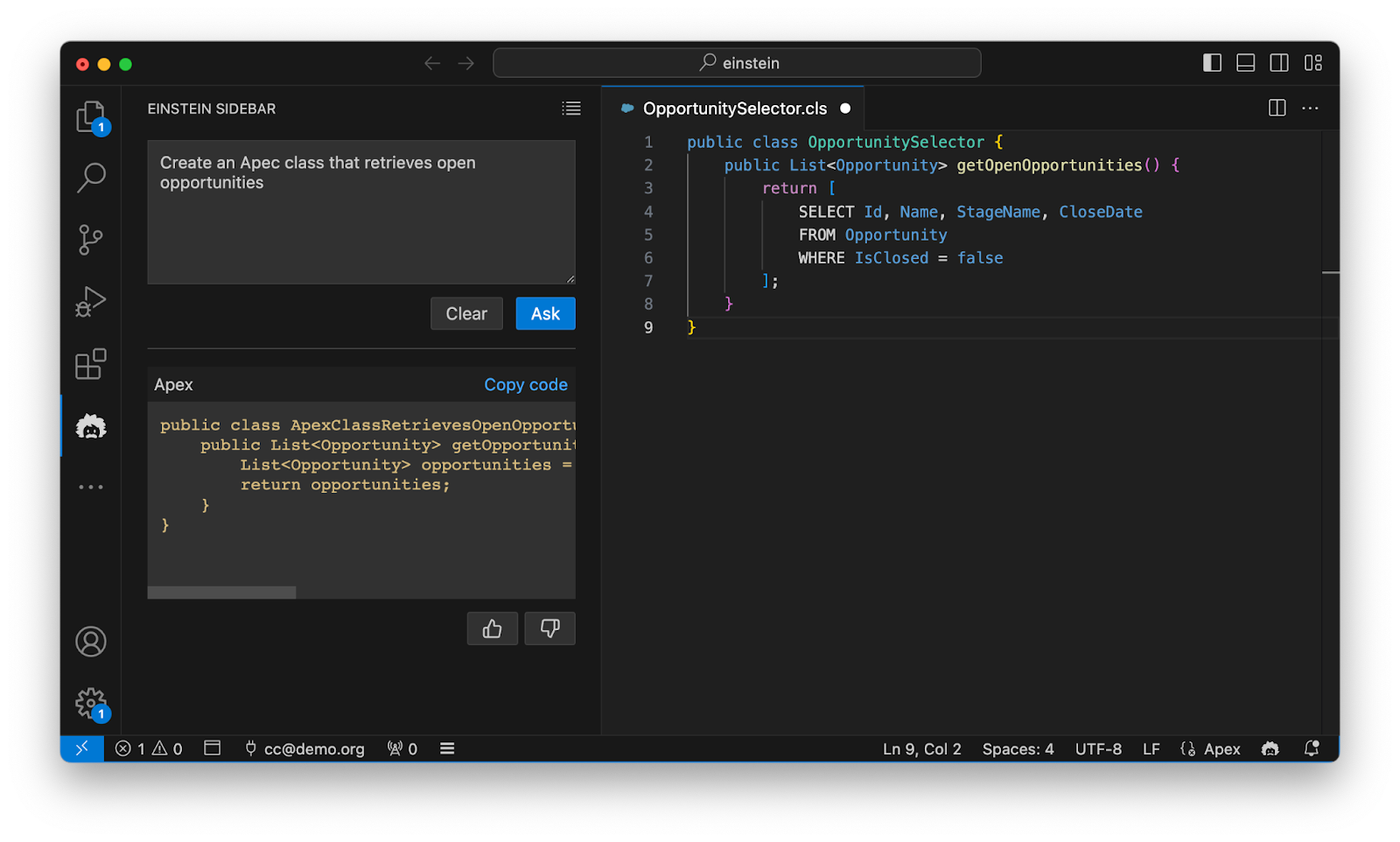This screenshot has width=1400, height=842.
Task: Change indentation via Spaces: 4
Action: [1018, 748]
